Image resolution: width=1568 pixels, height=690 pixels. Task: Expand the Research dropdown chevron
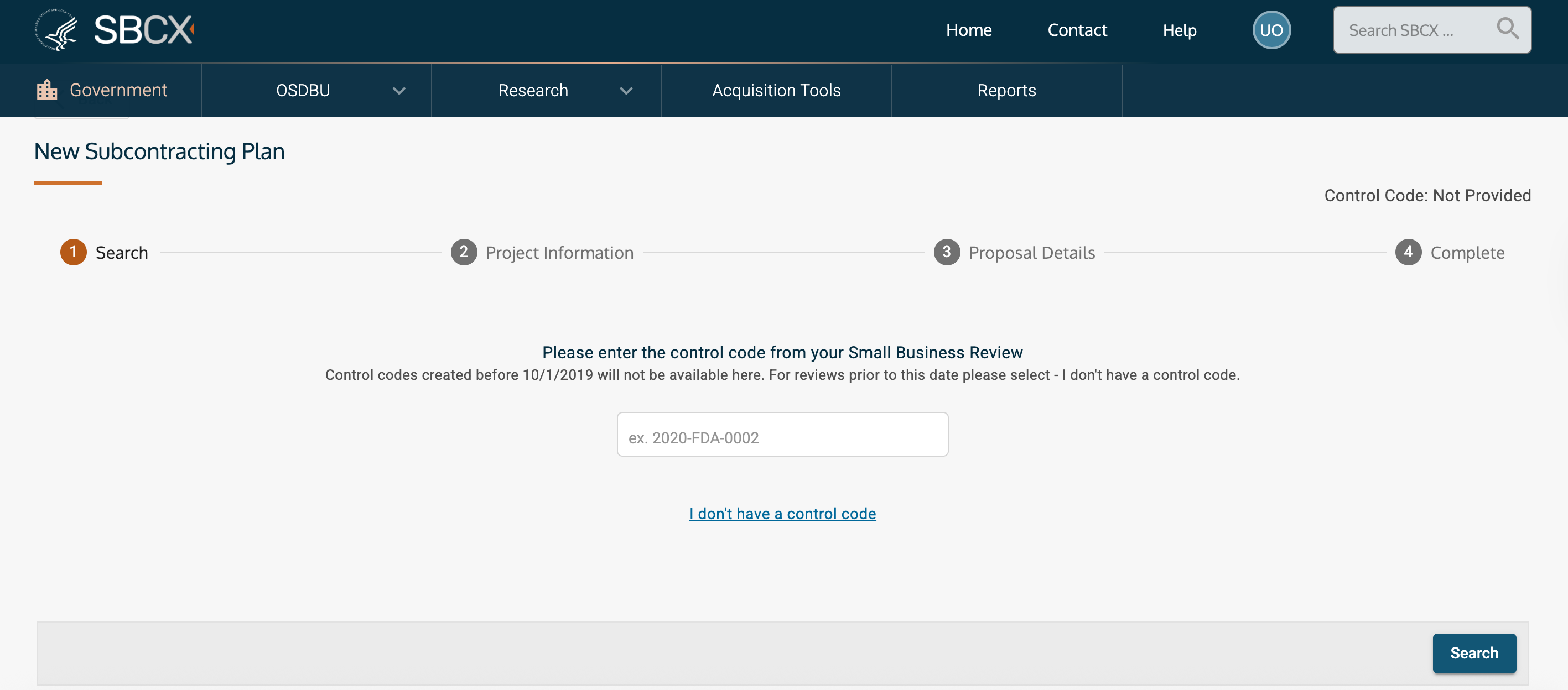(x=626, y=91)
